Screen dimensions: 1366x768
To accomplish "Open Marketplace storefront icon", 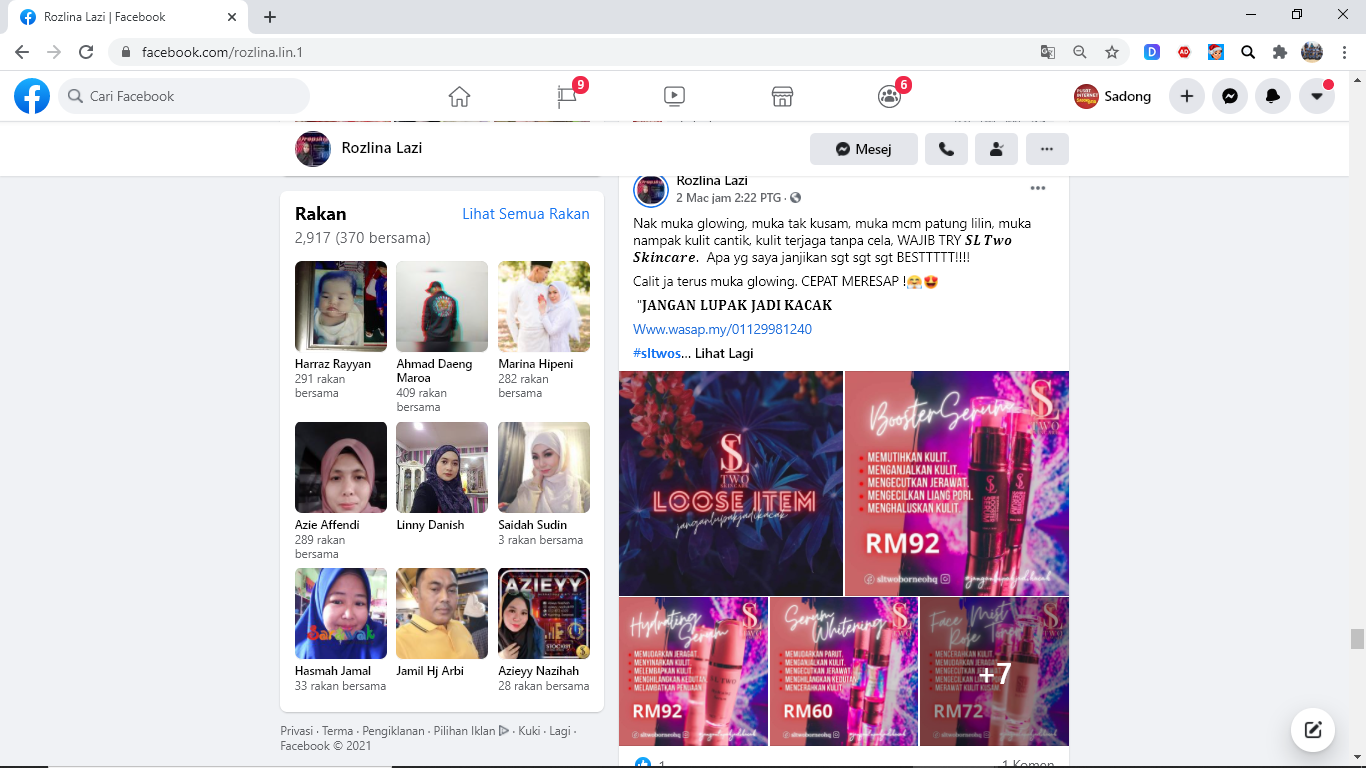I will pos(782,96).
